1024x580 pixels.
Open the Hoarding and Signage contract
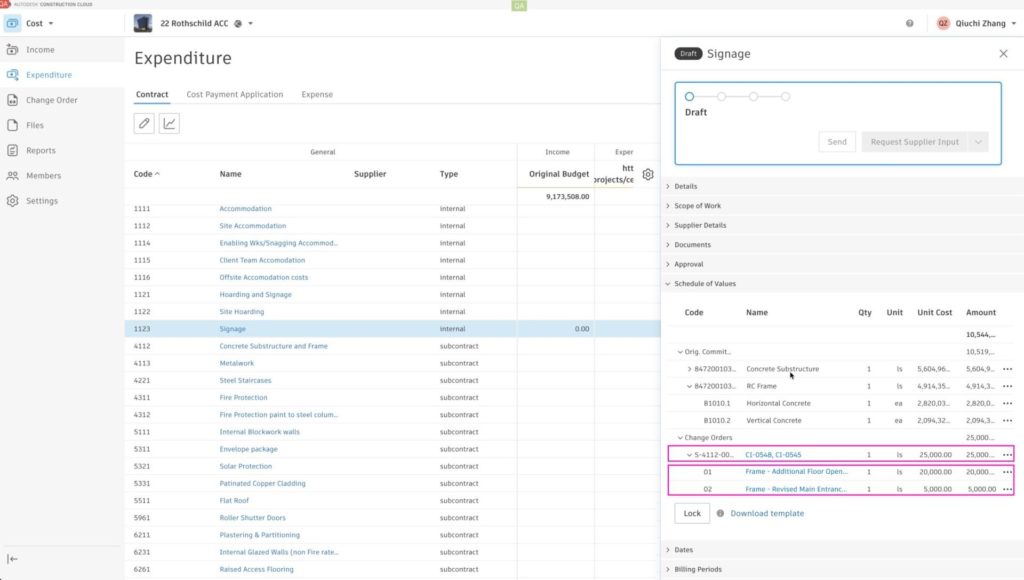(255, 295)
